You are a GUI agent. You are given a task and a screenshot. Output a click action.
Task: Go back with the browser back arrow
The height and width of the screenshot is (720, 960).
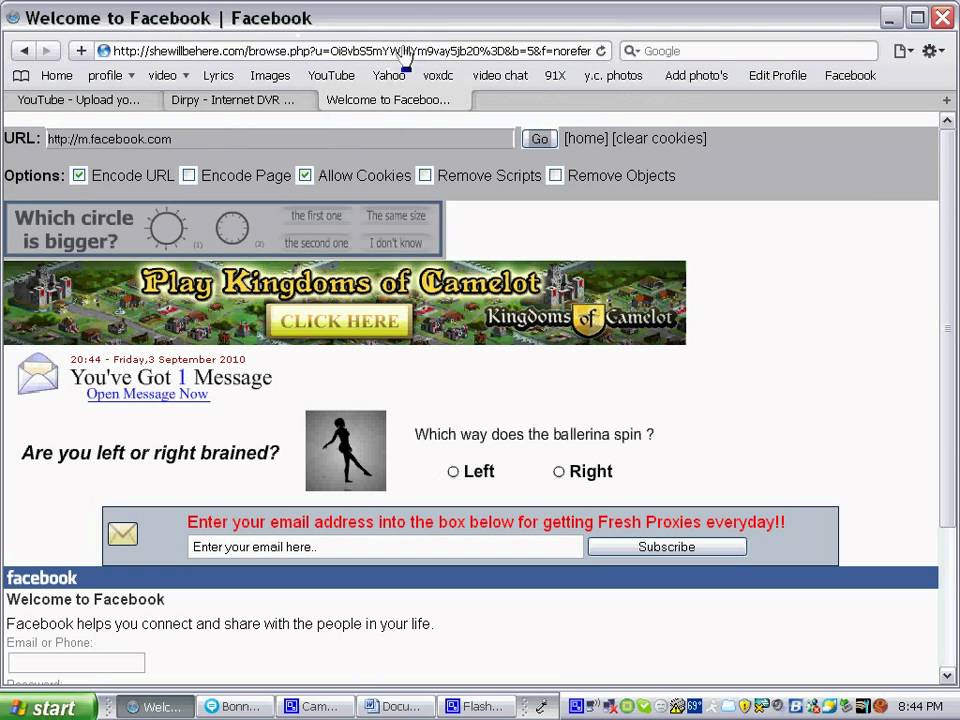point(24,51)
